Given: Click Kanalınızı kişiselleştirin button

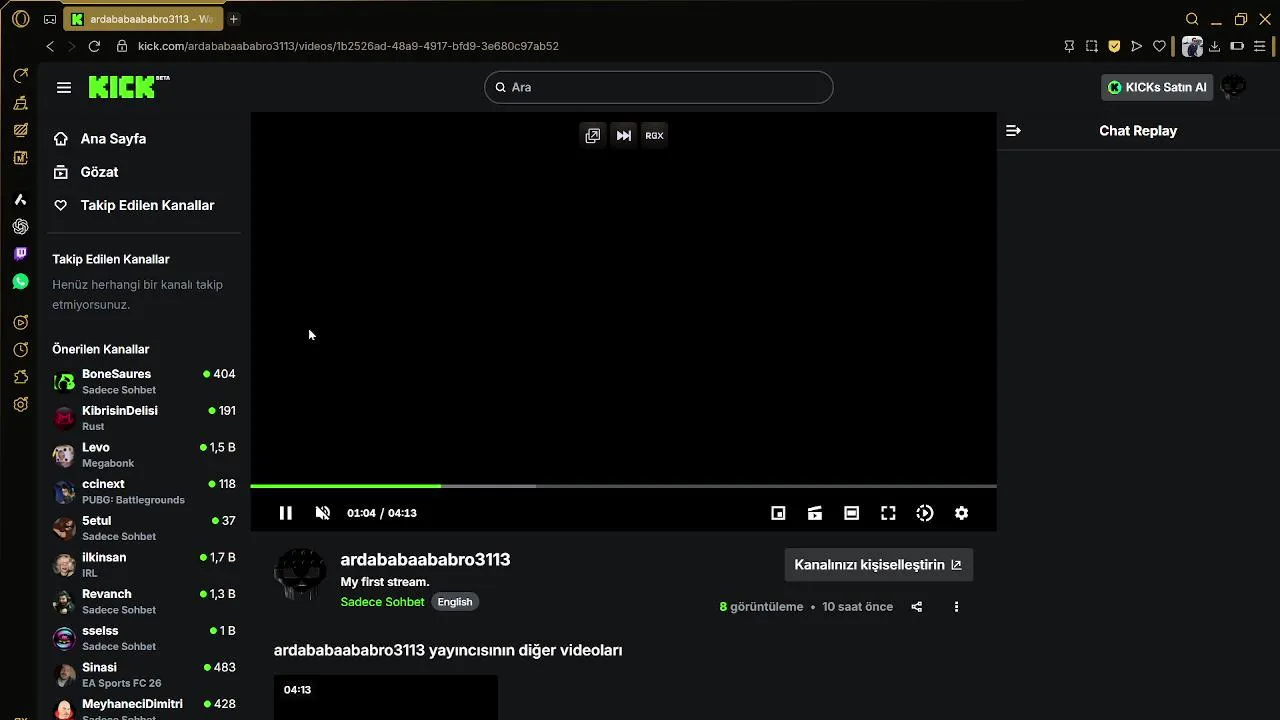Looking at the screenshot, I should 878,565.
